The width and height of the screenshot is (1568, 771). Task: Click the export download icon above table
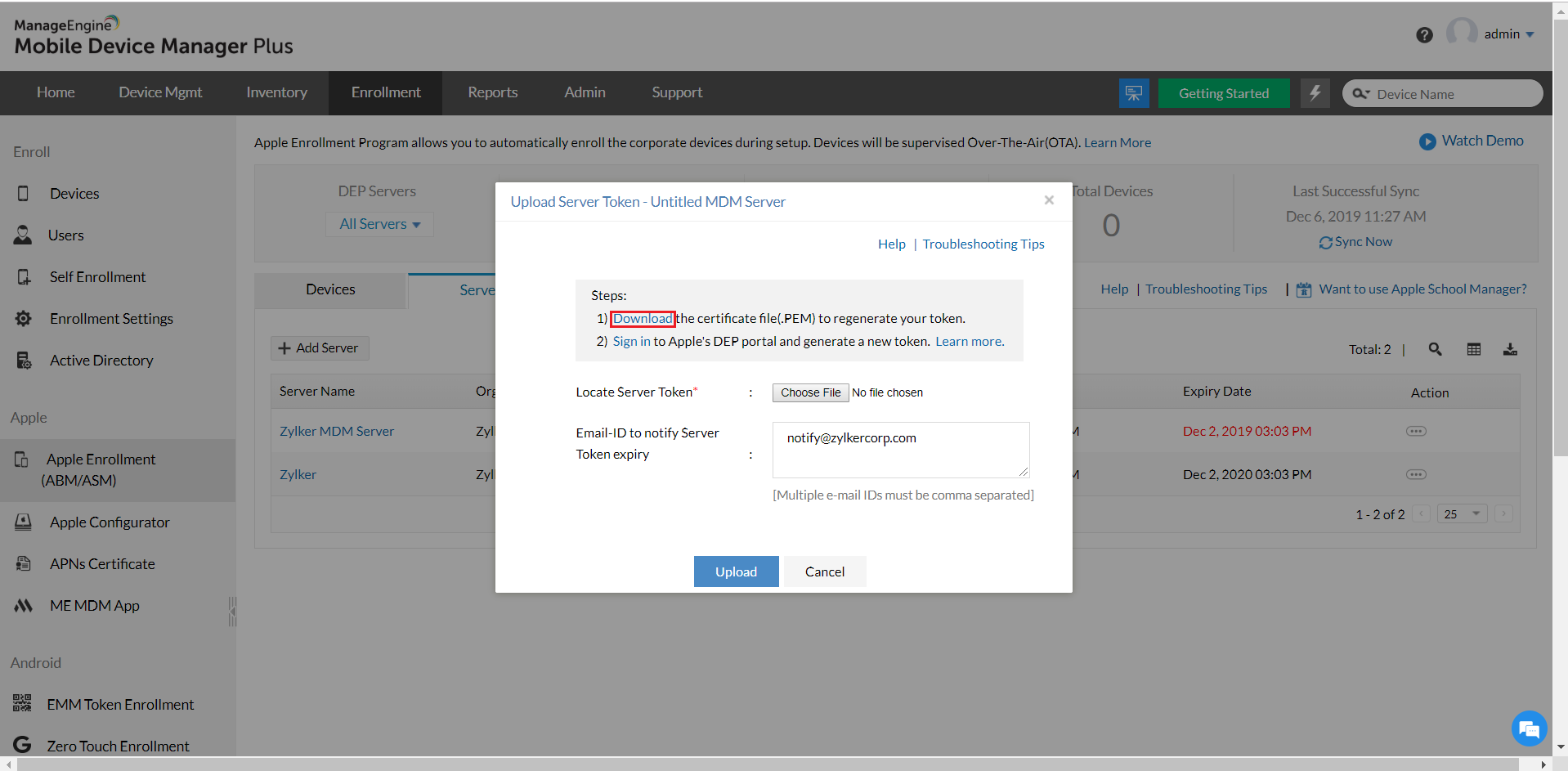[x=1510, y=349]
